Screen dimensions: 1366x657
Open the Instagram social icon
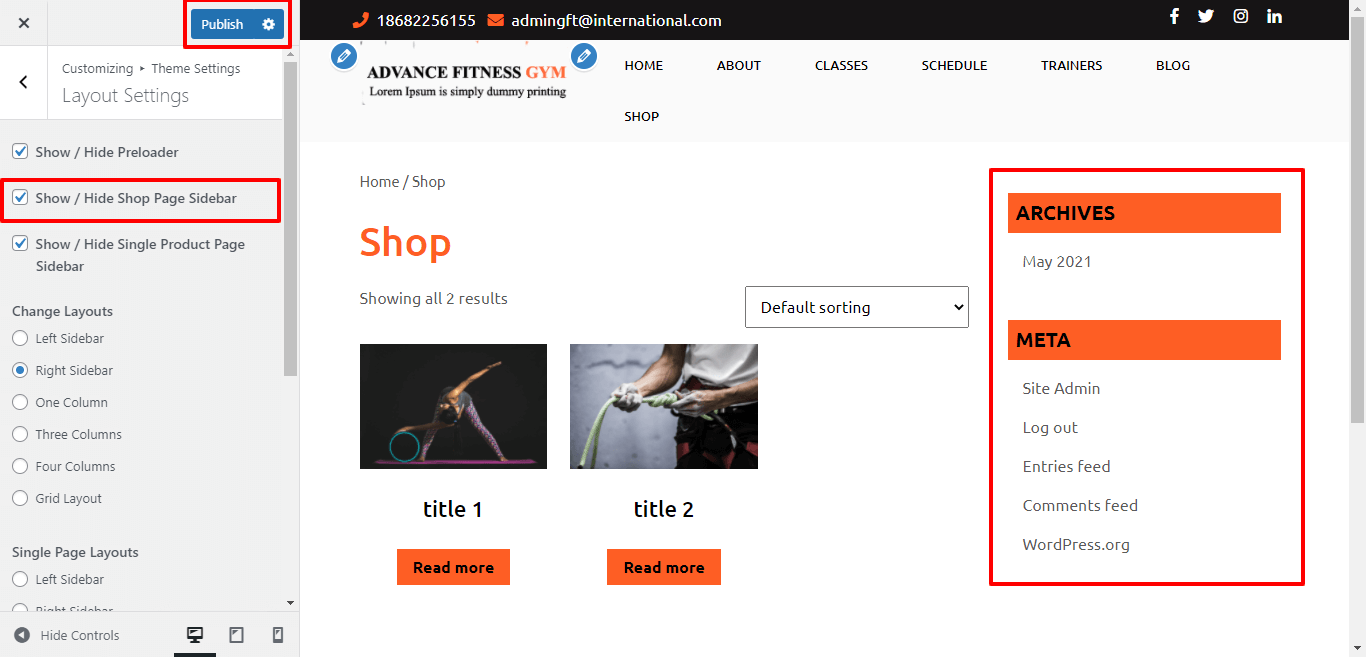point(1240,16)
